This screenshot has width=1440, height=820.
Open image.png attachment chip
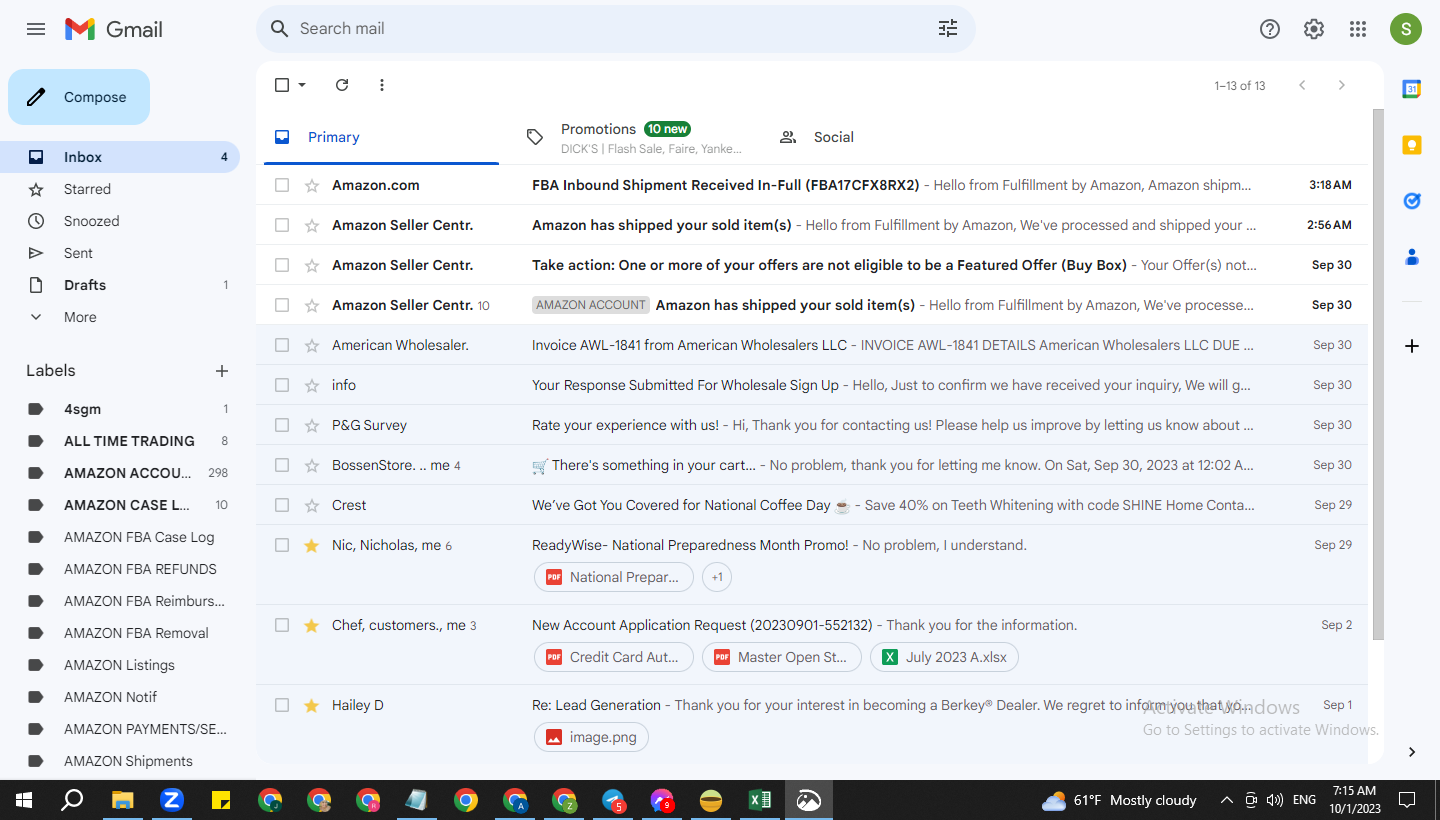592,737
